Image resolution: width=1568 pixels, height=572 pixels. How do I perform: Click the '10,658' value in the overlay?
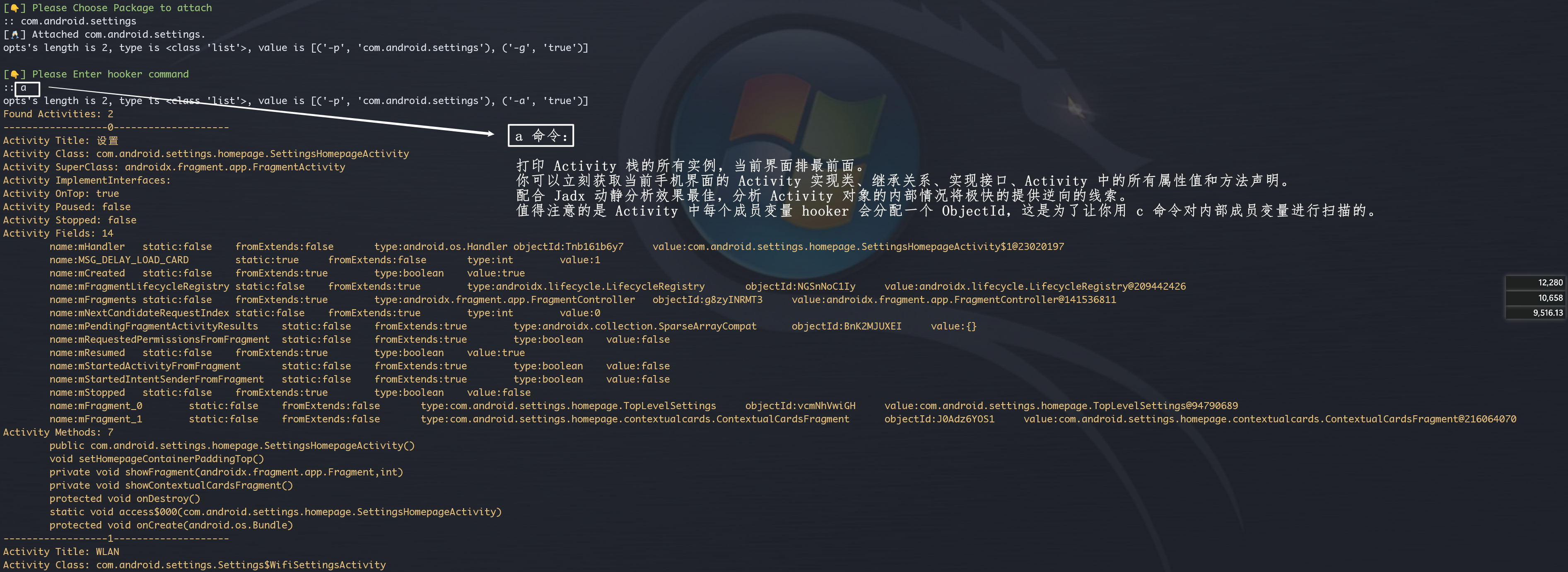1550,298
